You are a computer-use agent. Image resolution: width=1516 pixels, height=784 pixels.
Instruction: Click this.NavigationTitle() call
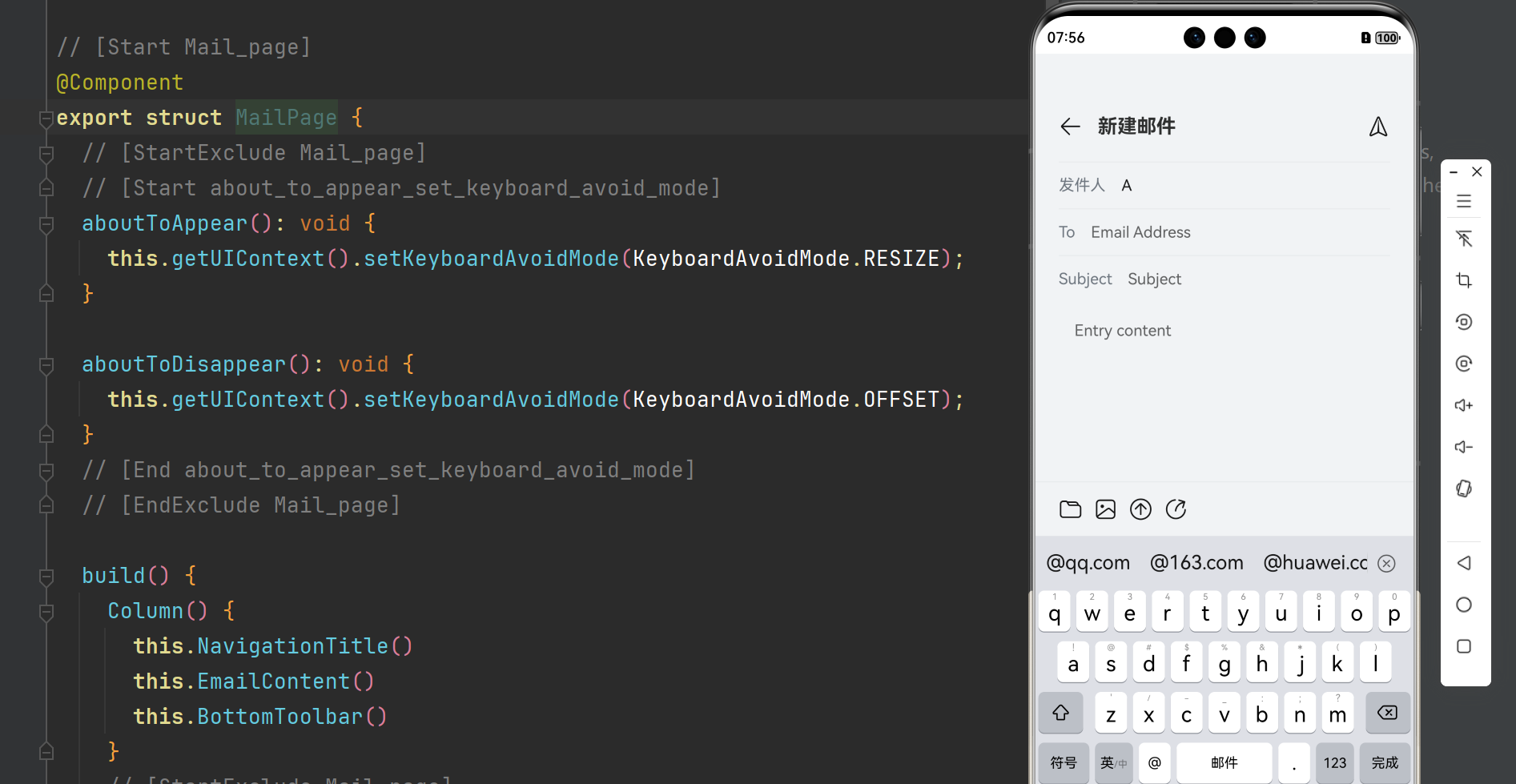point(273,646)
